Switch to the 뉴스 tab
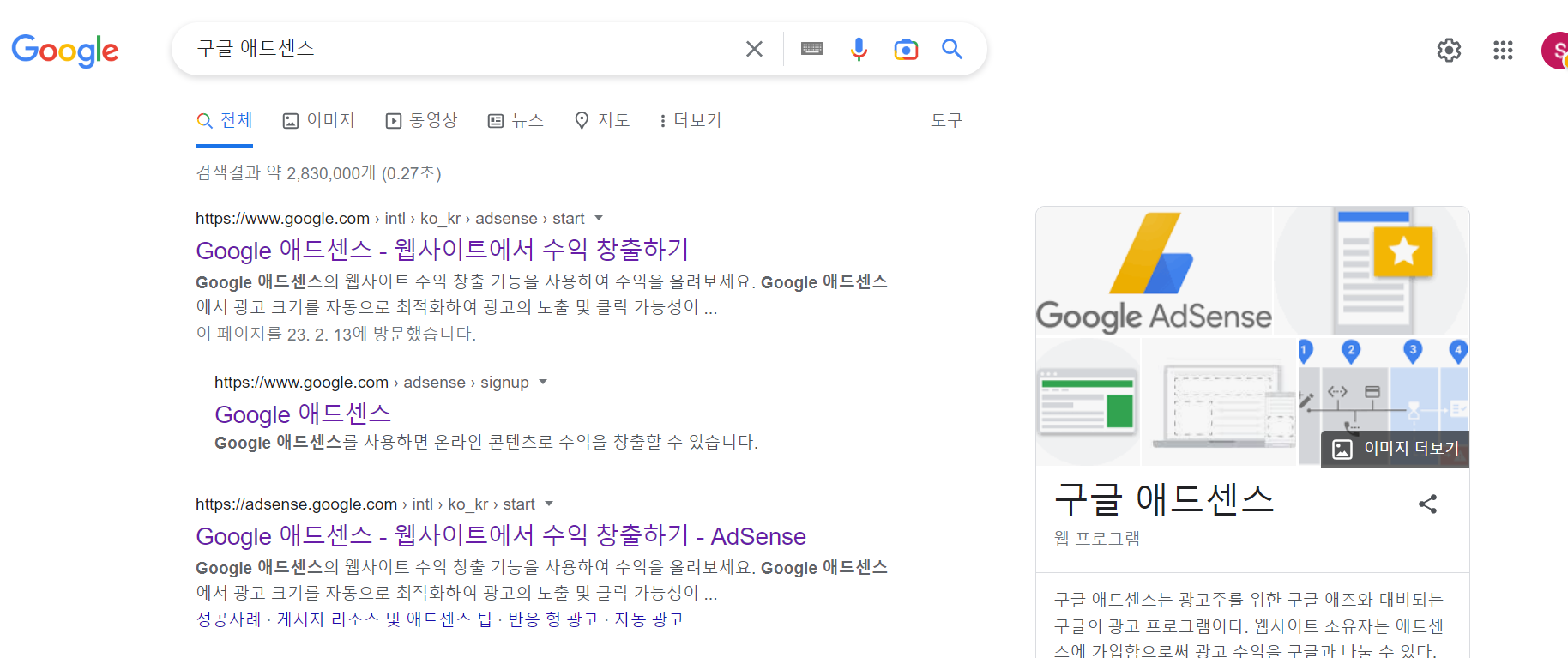The height and width of the screenshot is (658, 1568). pyautogui.click(x=516, y=120)
